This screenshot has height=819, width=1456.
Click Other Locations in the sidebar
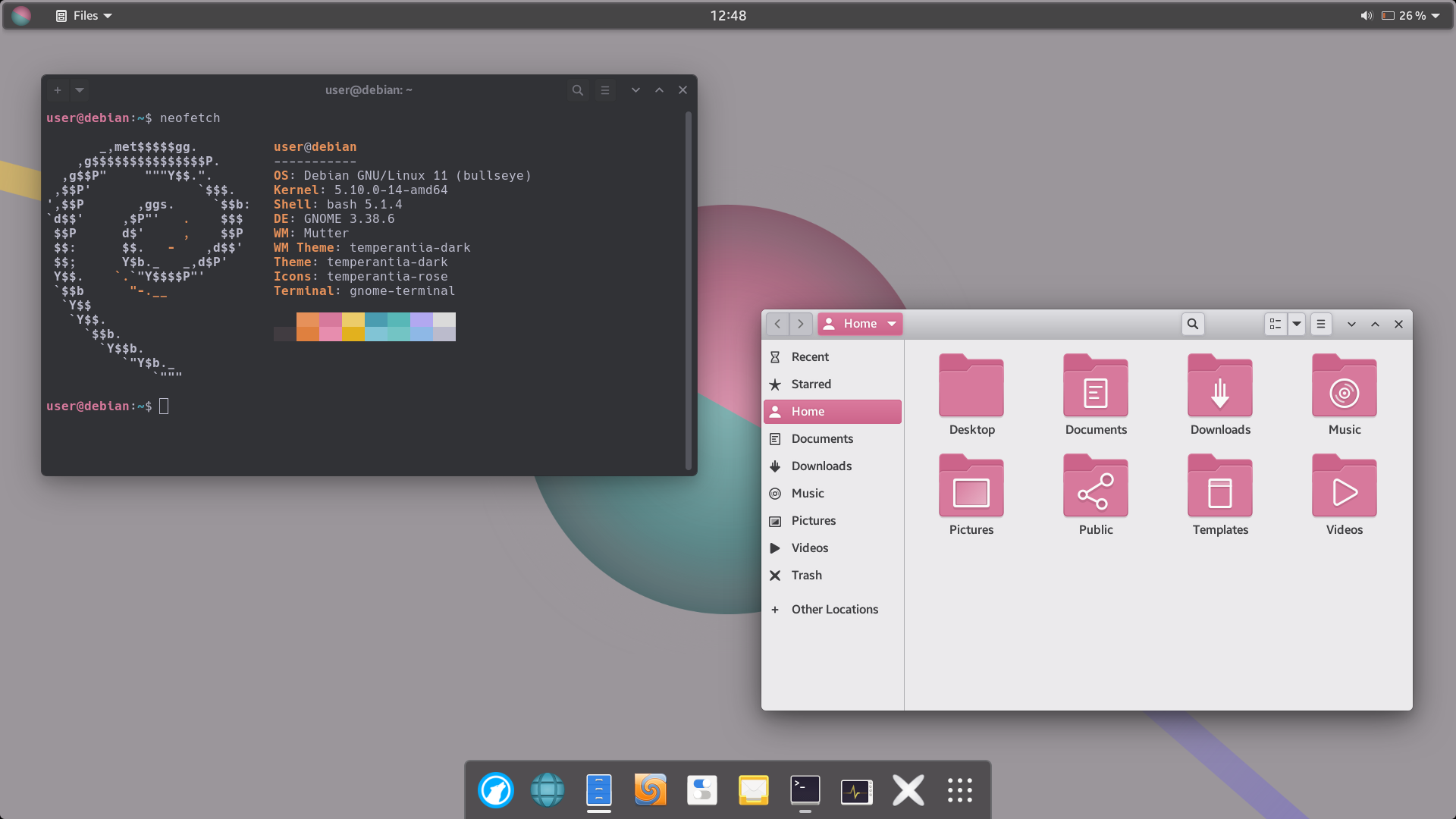[x=834, y=609]
